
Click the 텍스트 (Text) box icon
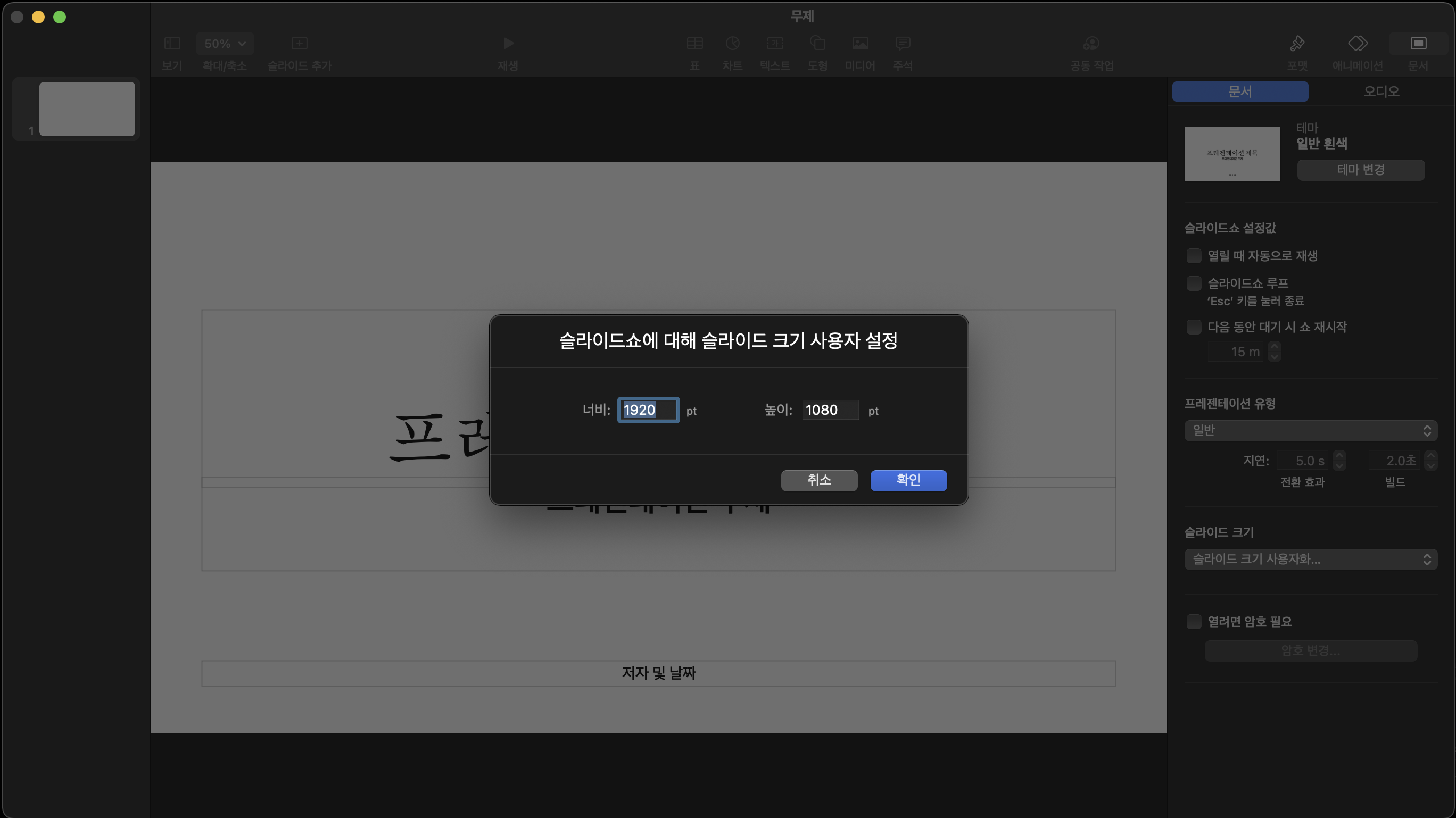click(x=774, y=44)
